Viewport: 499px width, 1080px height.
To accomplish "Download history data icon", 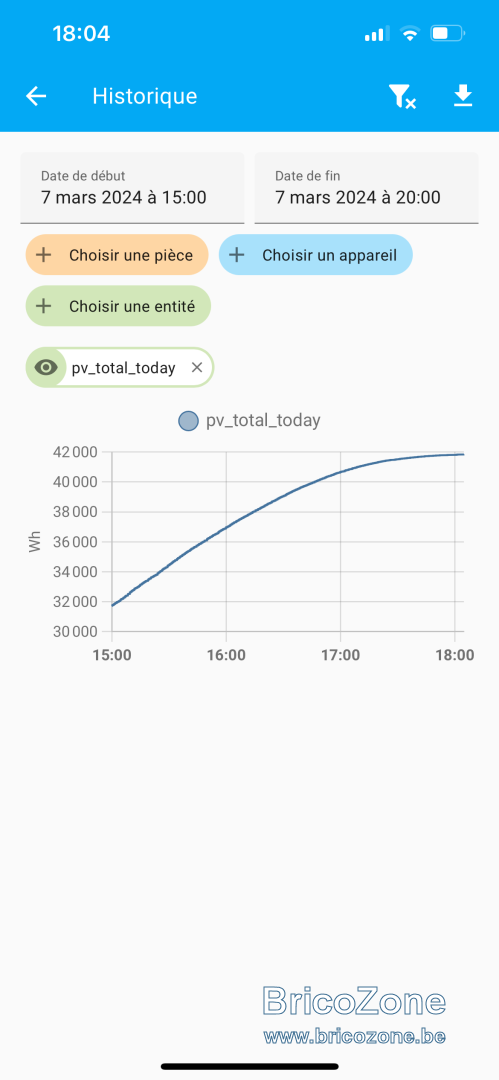I will coord(463,96).
